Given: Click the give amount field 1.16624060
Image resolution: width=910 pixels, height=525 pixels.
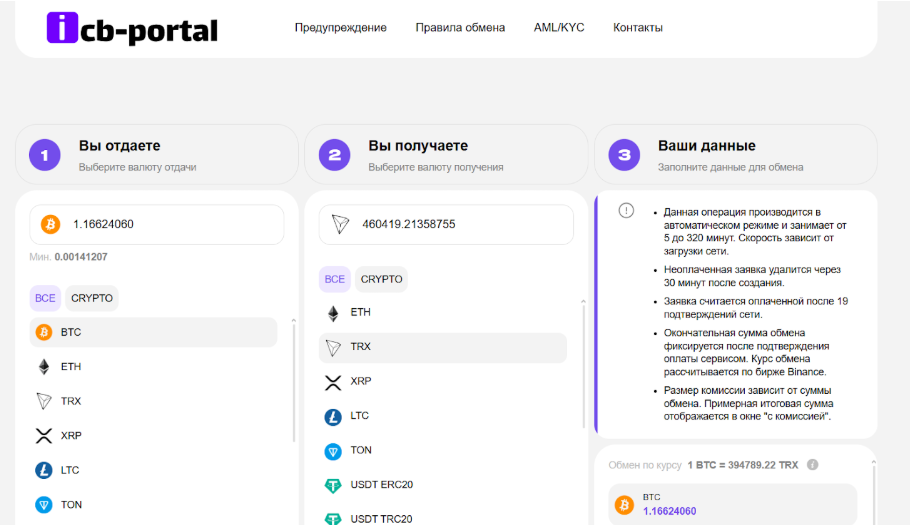Looking at the screenshot, I should click(157, 224).
